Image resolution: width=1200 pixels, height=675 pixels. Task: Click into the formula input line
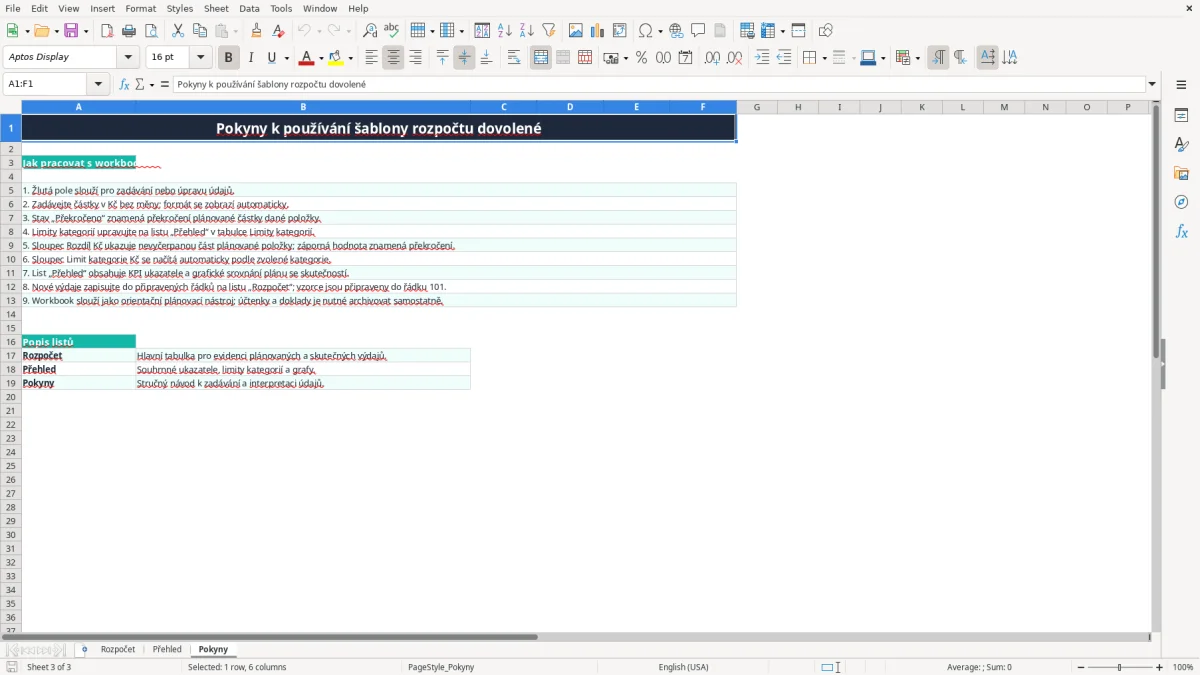coord(659,84)
